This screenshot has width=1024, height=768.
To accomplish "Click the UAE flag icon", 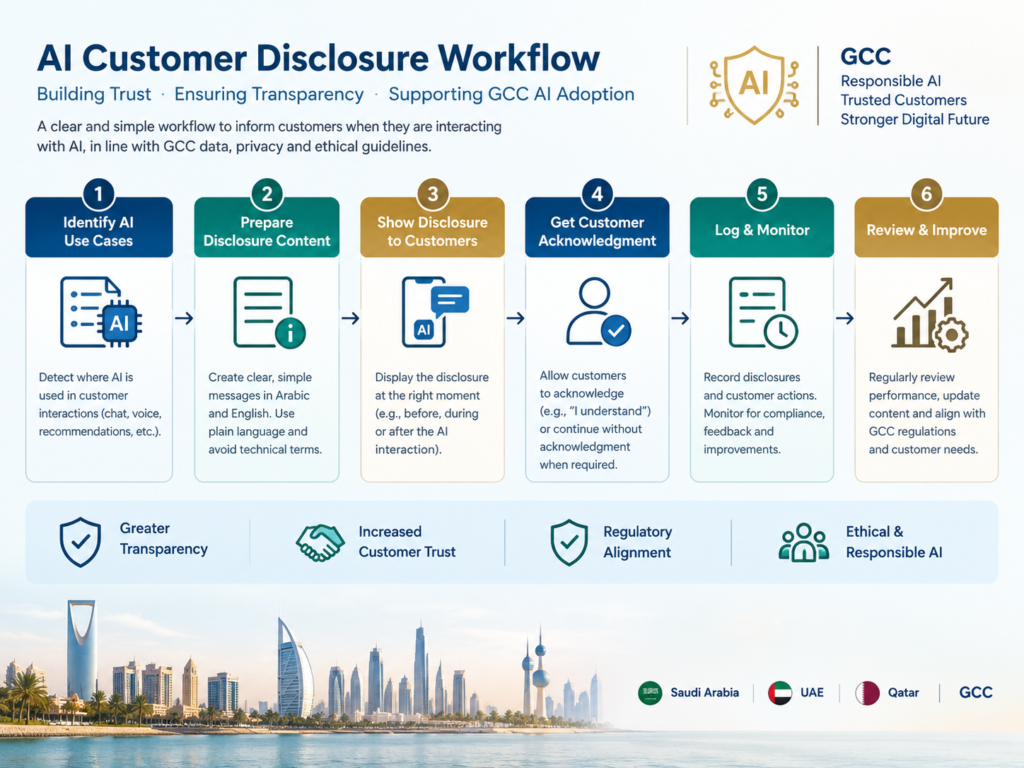I will tap(780, 693).
